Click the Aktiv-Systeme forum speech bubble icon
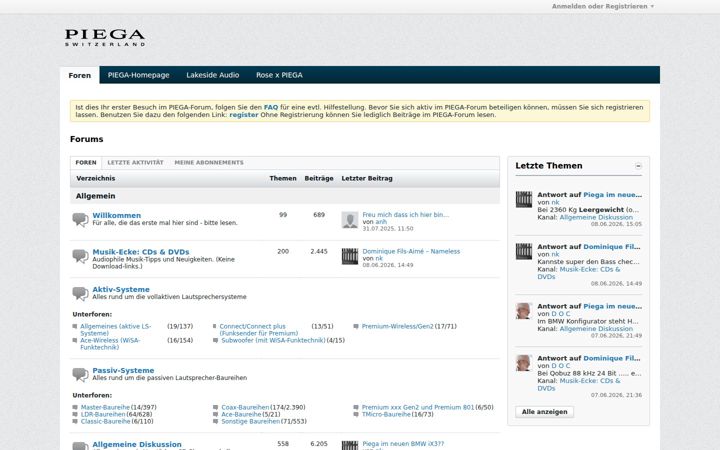Viewport: 720px width, 450px height. tap(80, 293)
